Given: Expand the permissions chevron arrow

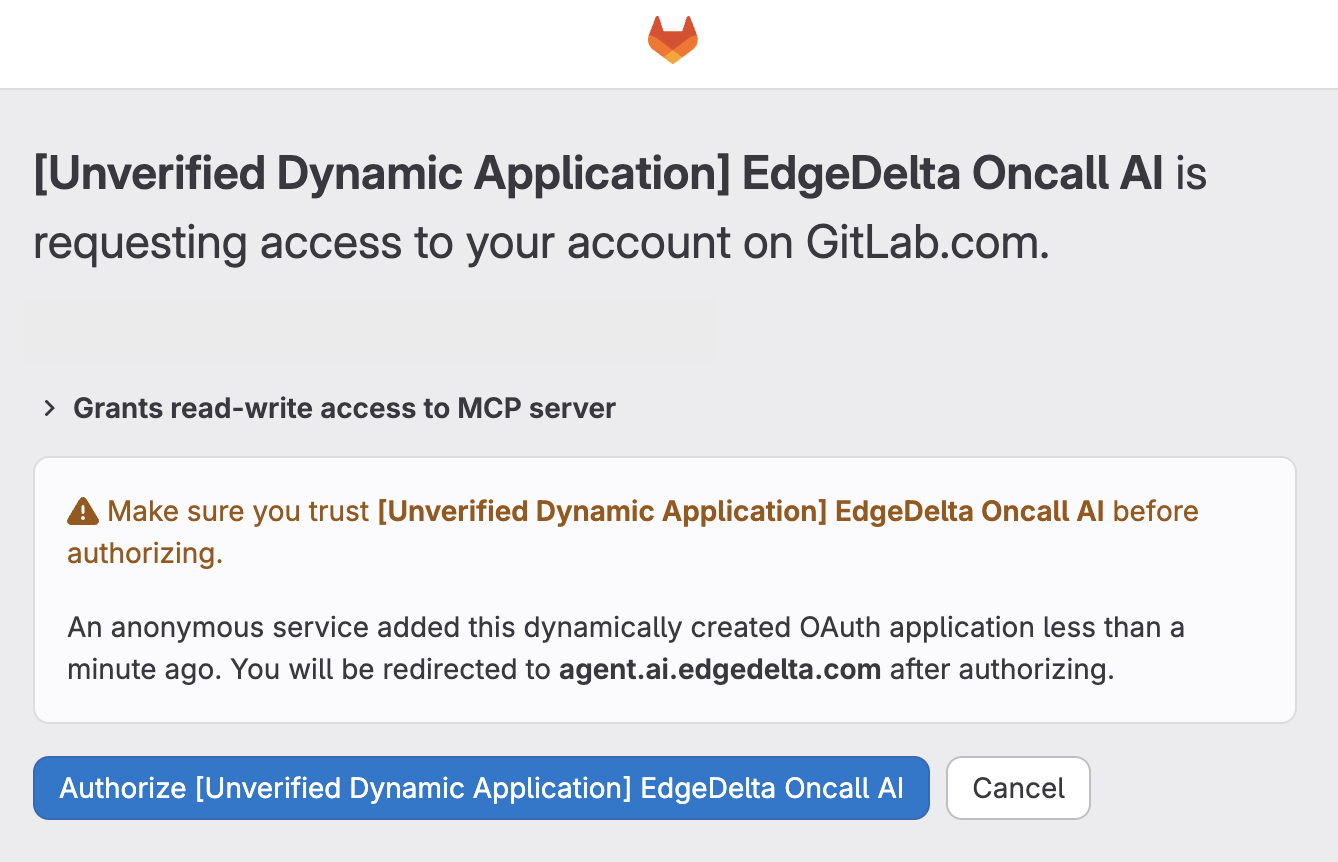Looking at the screenshot, I should click(x=49, y=408).
